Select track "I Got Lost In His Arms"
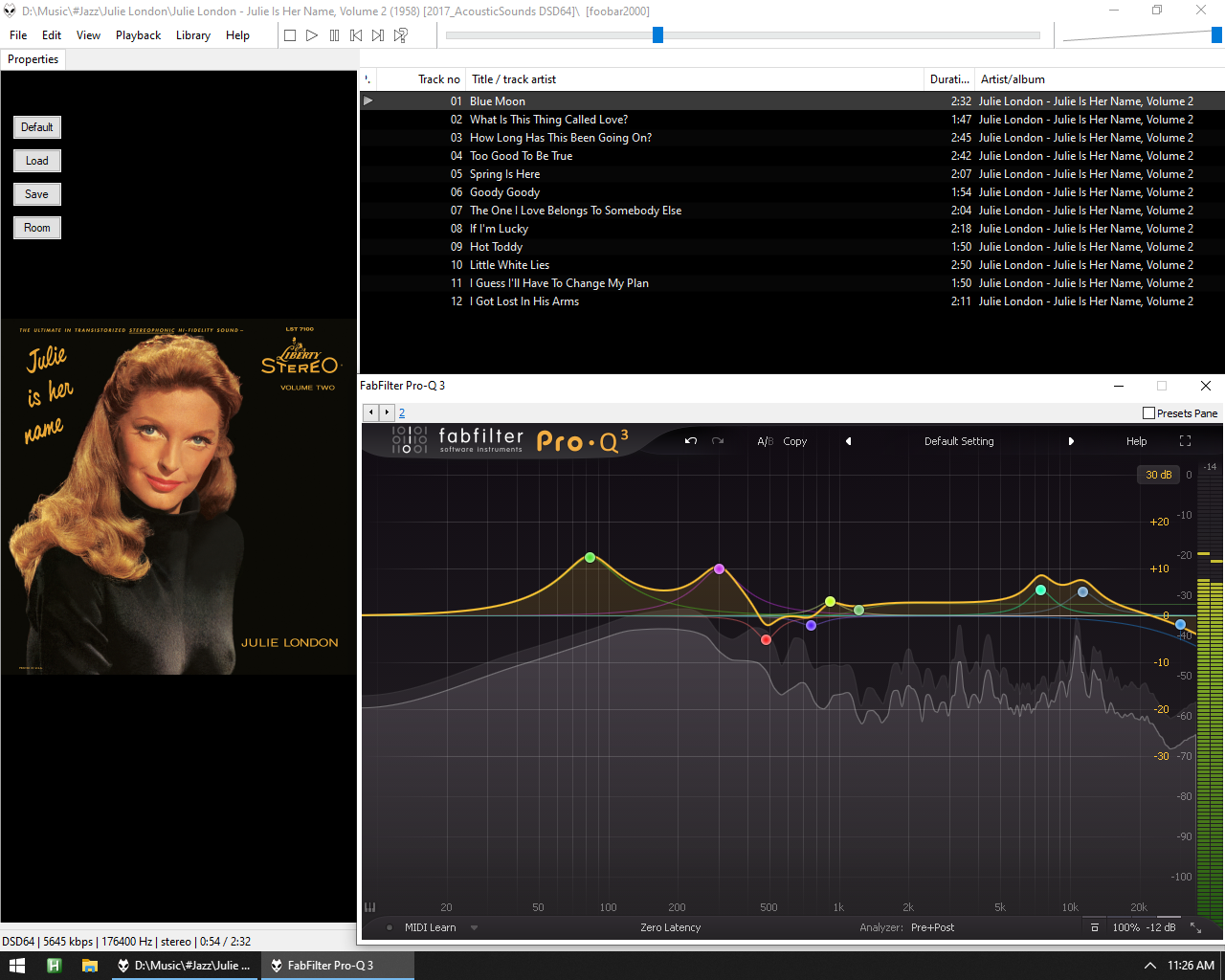The image size is (1225, 980). coord(791,301)
